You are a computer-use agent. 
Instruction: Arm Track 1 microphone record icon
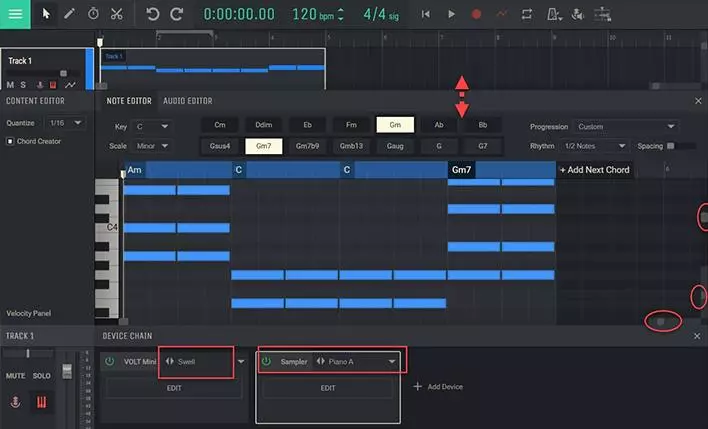(x=40, y=85)
